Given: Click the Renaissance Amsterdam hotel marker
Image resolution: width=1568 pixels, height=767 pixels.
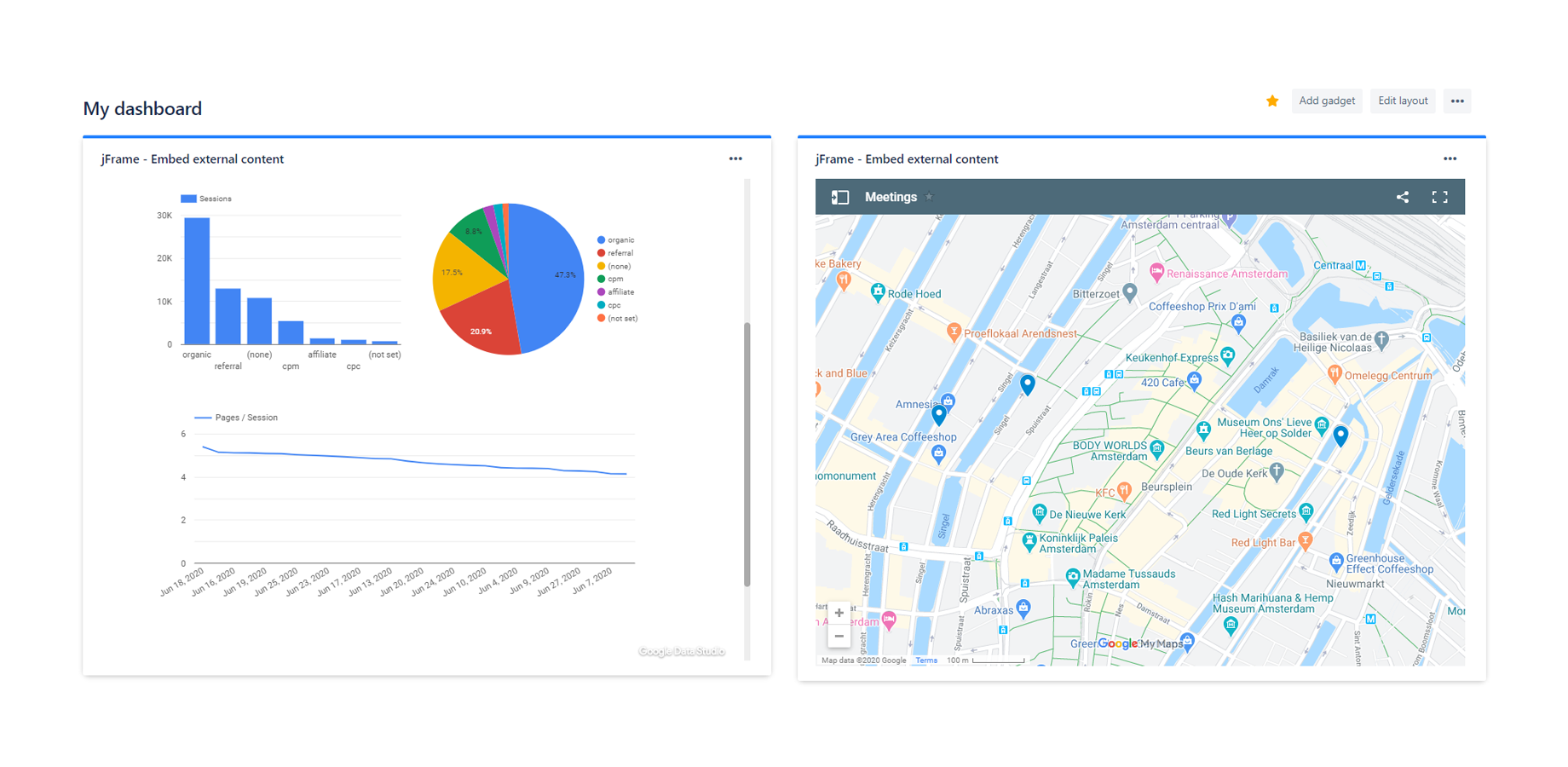Looking at the screenshot, I should coord(1156,273).
